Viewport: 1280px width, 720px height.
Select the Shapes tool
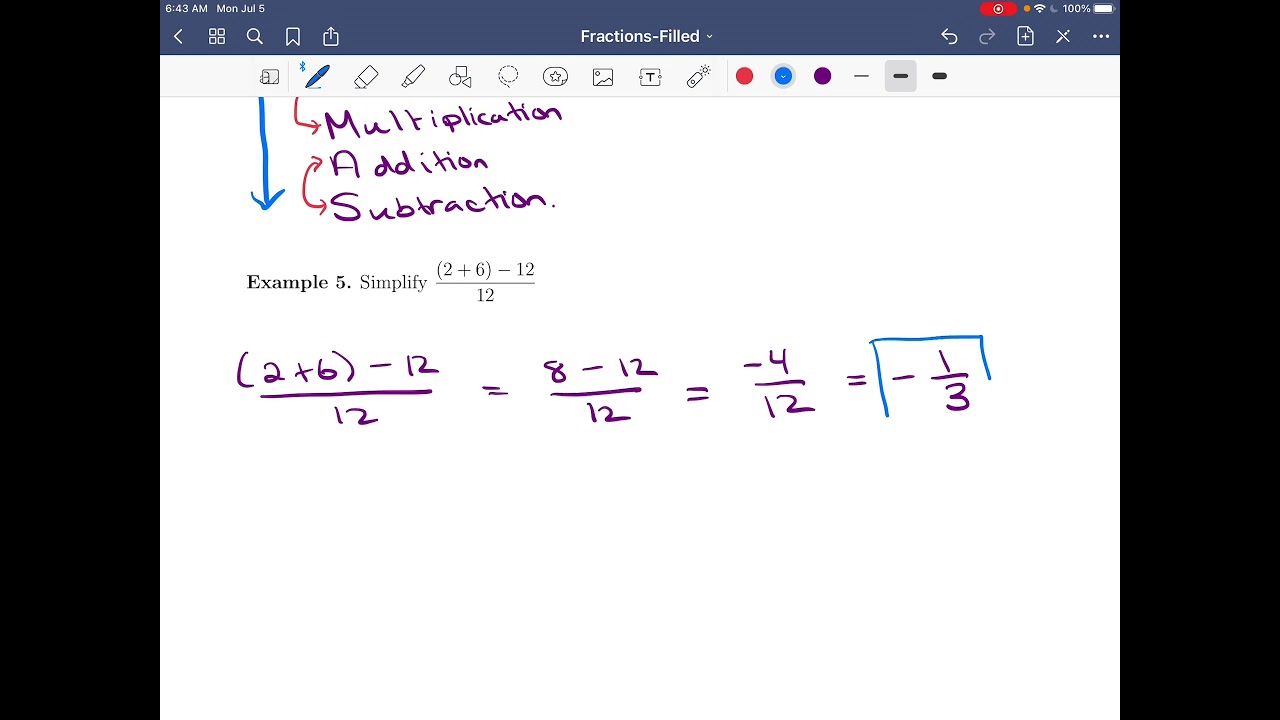(x=460, y=77)
